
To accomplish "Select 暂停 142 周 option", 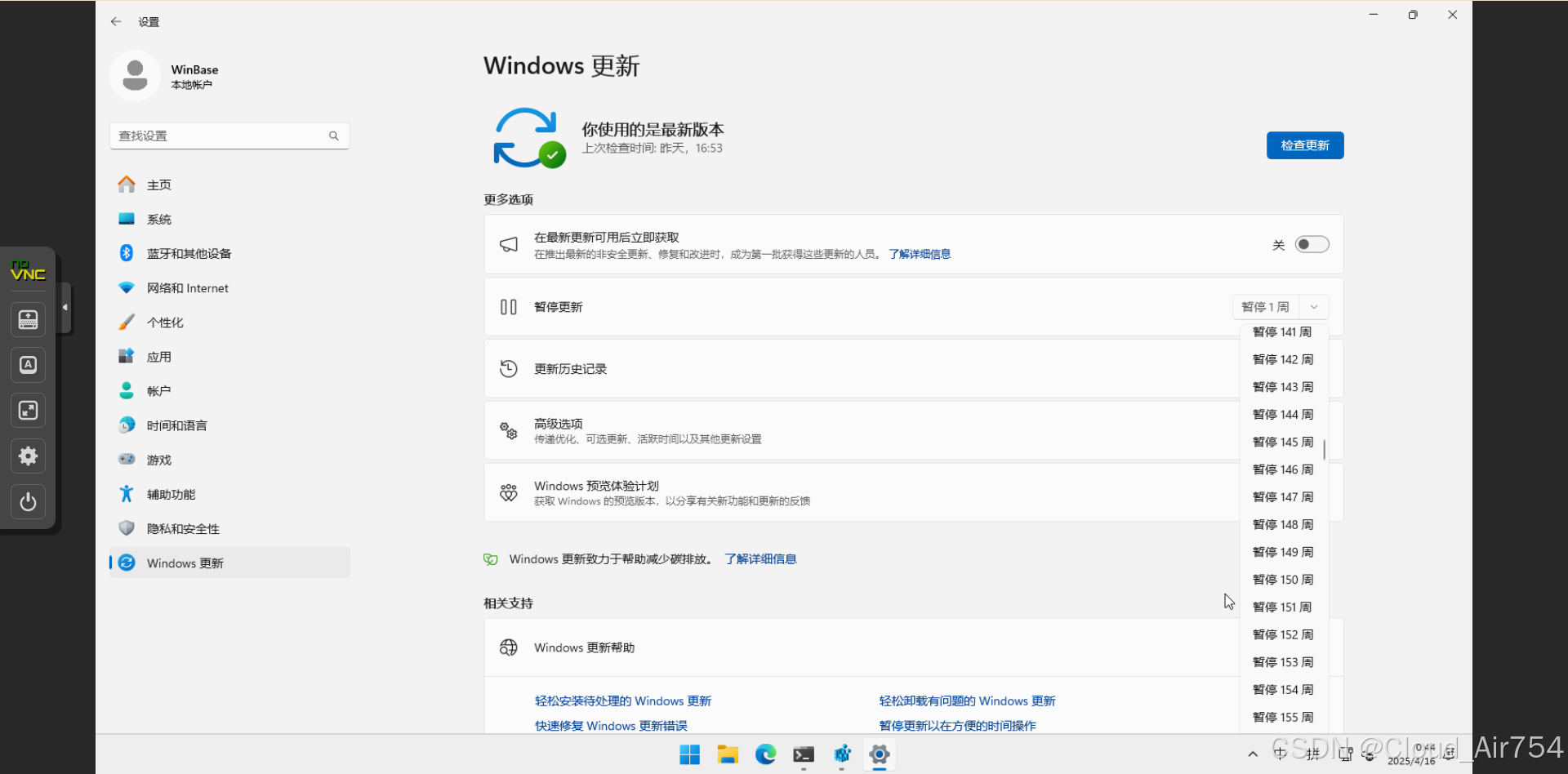I will (1283, 360).
